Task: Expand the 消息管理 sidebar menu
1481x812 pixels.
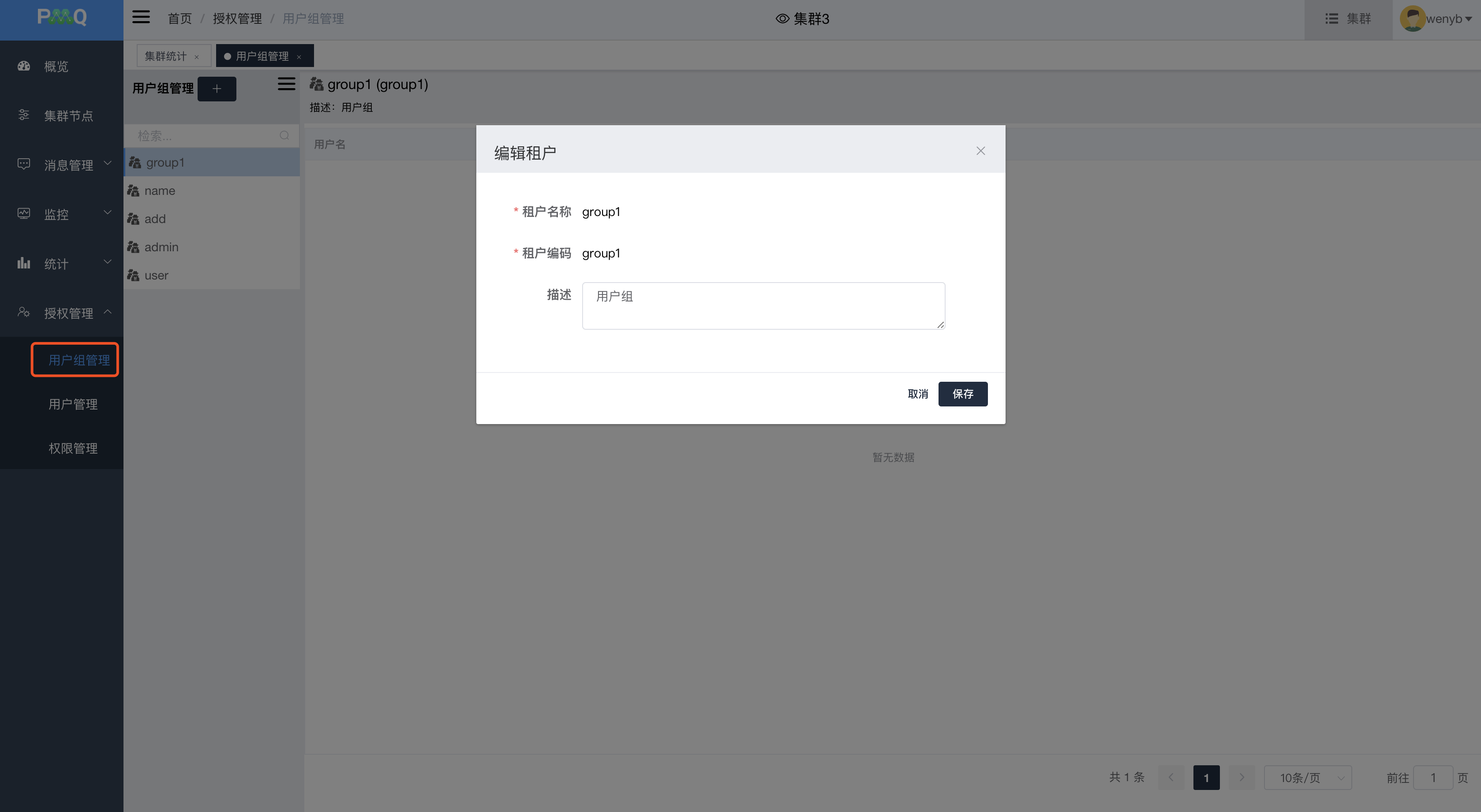Action: [x=68, y=165]
